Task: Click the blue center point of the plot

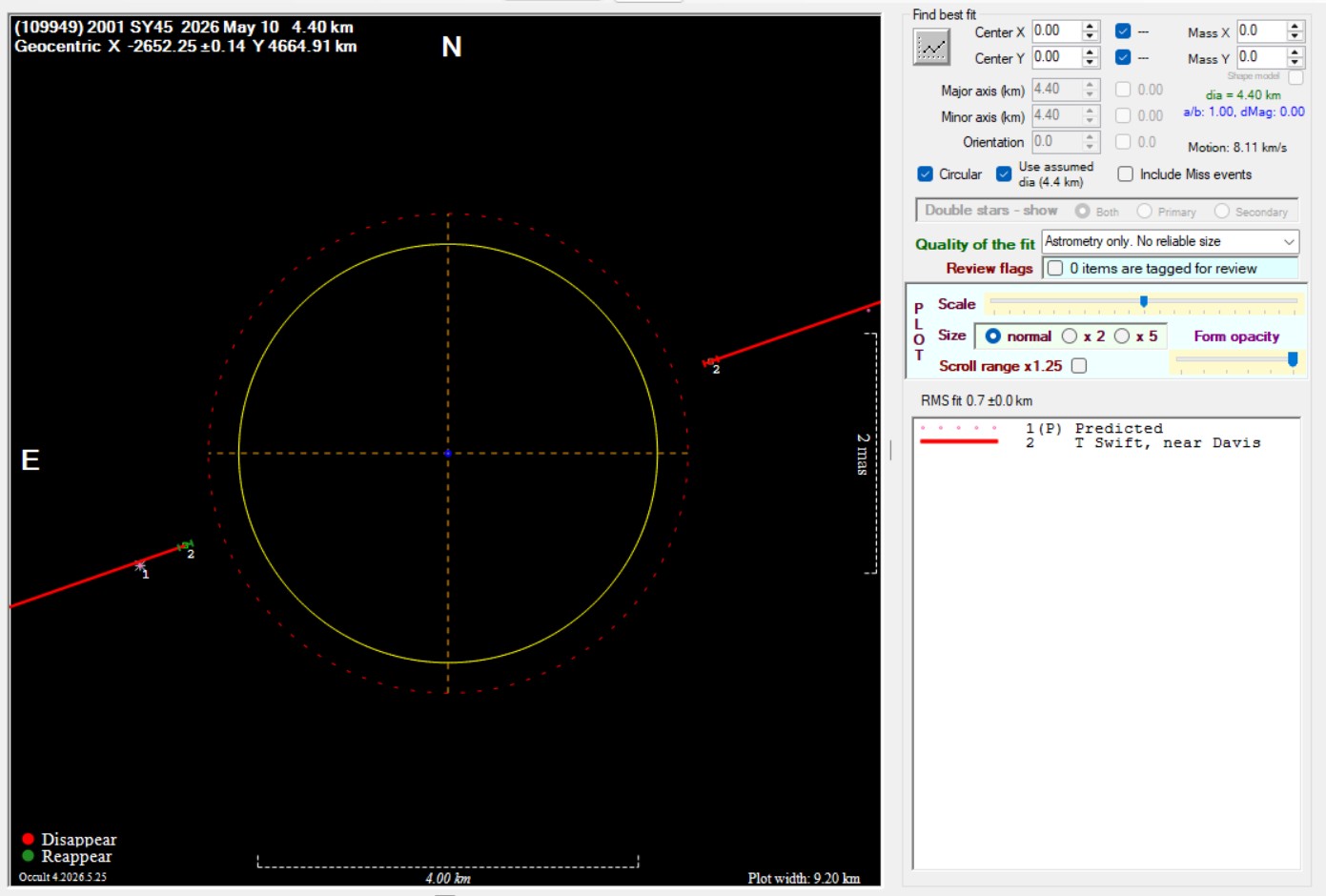Action: (x=448, y=454)
